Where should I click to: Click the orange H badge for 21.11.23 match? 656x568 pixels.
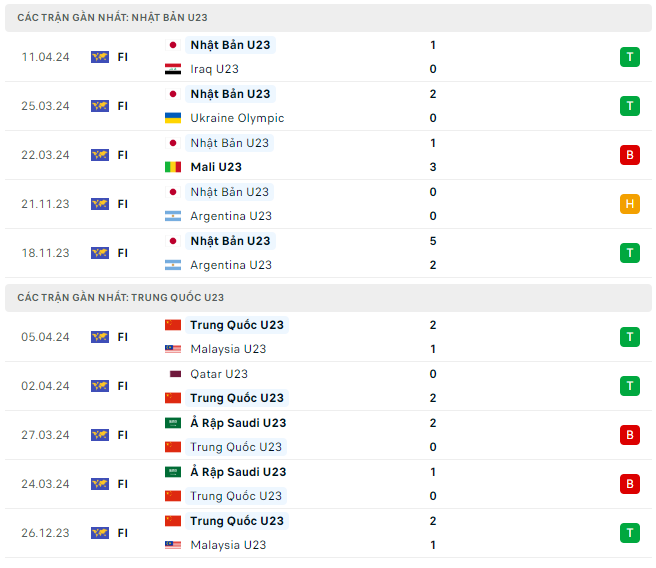pos(629,204)
